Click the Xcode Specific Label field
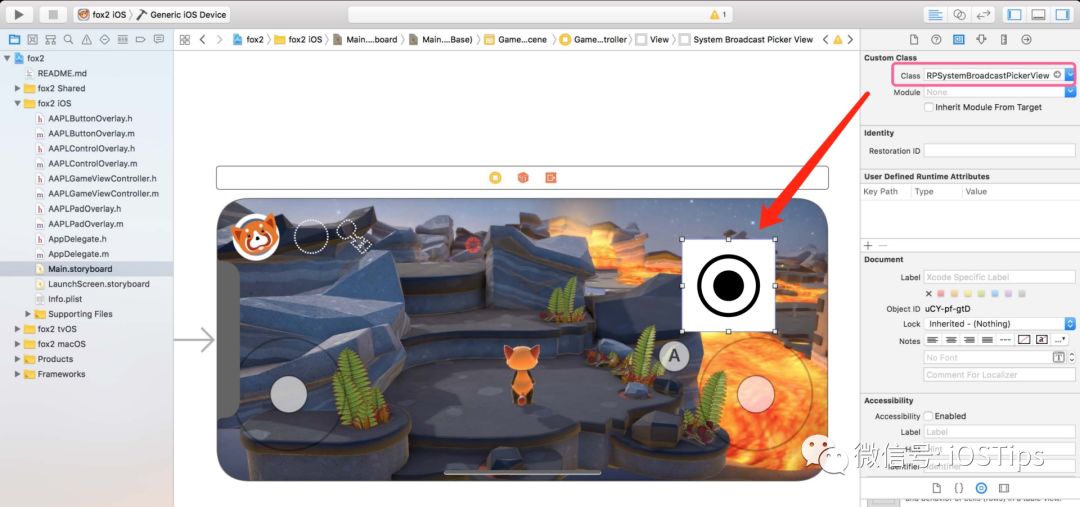1080x507 pixels. (999, 277)
